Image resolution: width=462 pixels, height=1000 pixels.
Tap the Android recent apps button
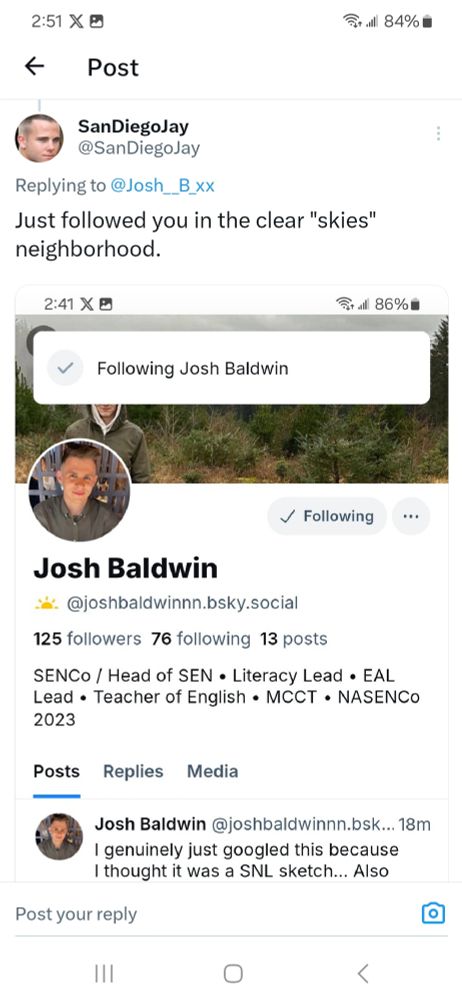[104, 973]
